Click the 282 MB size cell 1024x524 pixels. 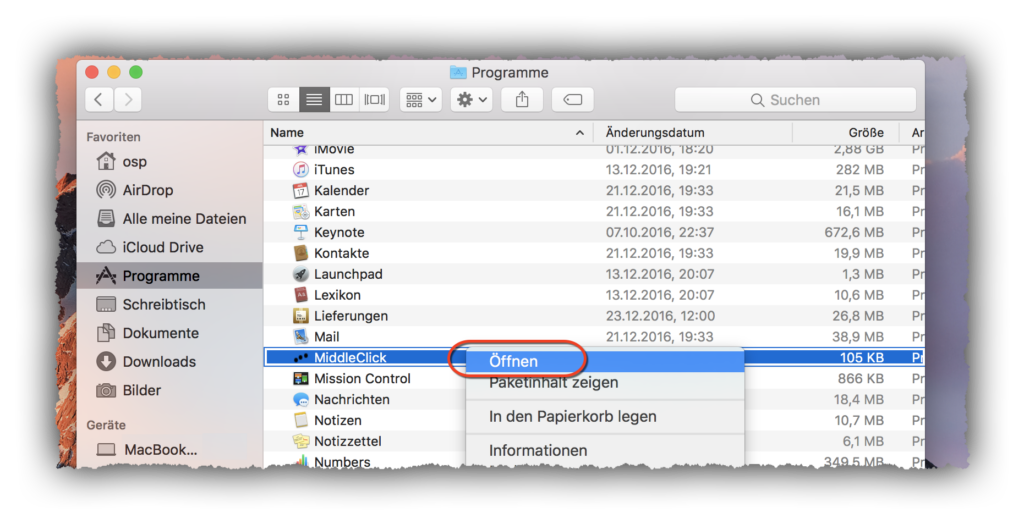coord(859,170)
